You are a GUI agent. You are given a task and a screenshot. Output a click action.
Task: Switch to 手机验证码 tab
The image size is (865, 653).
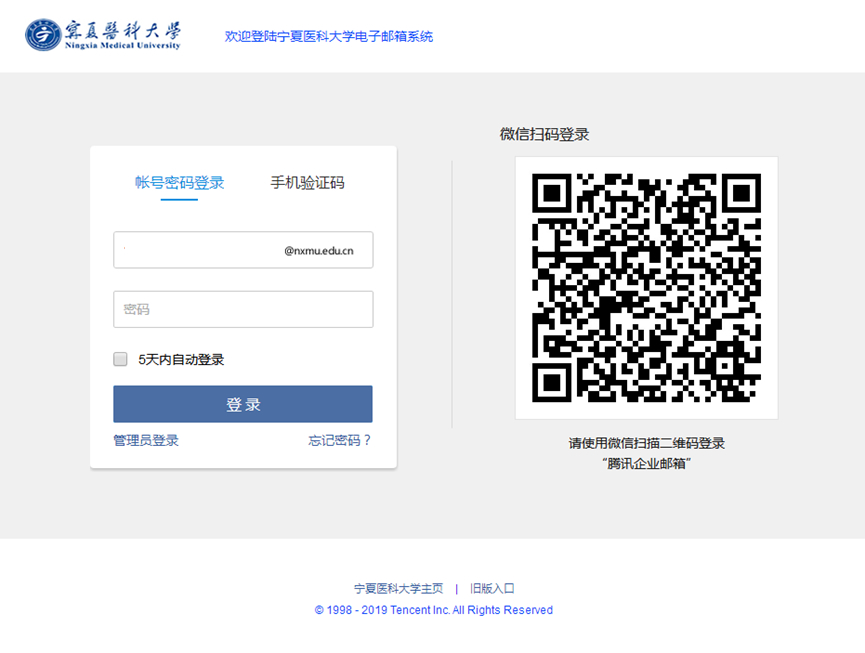click(307, 183)
